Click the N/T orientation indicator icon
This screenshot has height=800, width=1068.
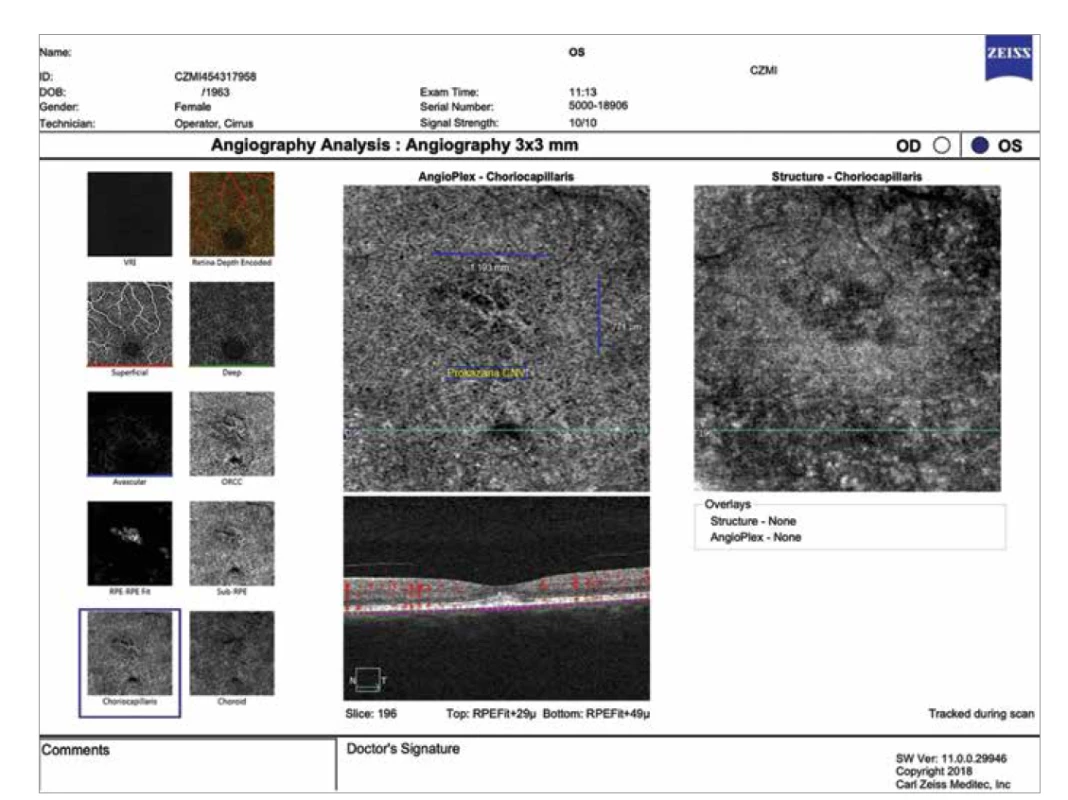pyautogui.click(x=368, y=679)
